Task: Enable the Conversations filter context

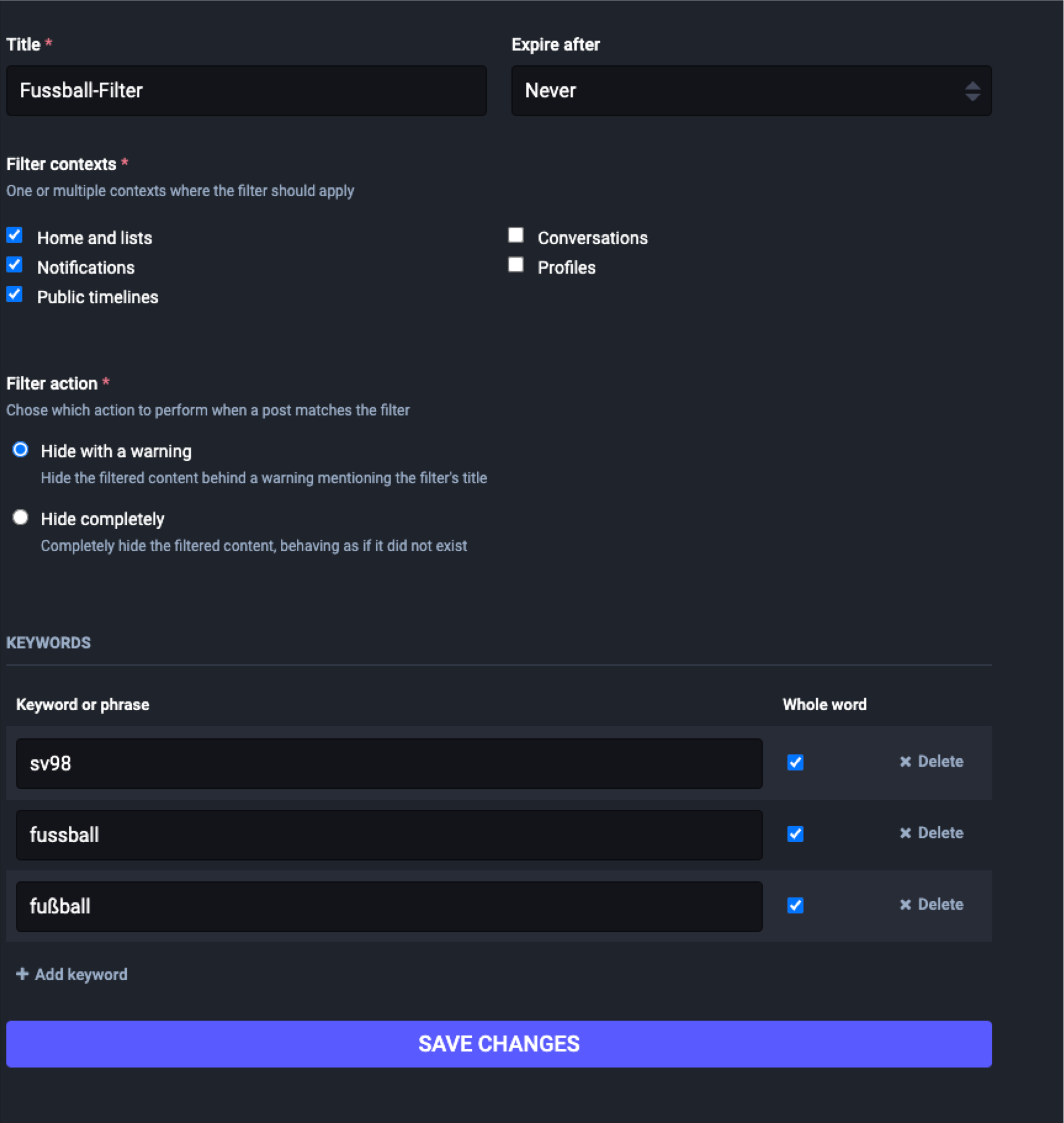Action: [x=516, y=235]
